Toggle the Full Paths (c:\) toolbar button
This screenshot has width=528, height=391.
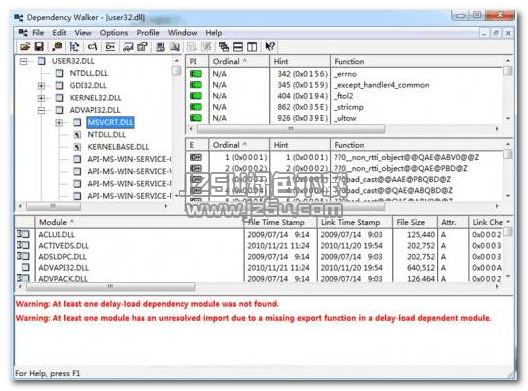(92, 47)
